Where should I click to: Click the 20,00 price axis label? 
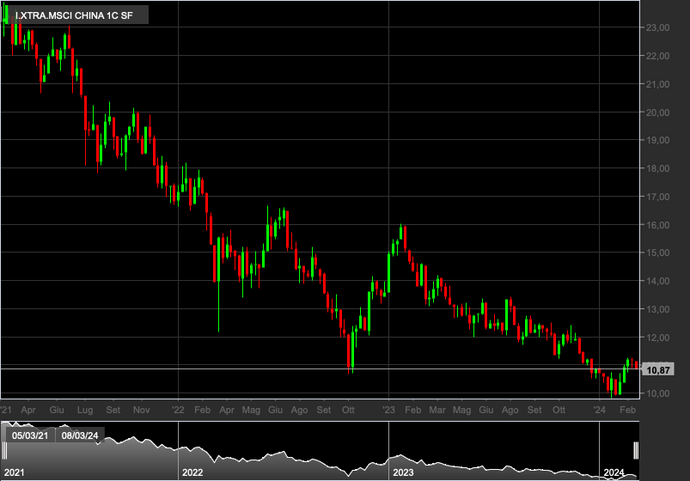pyautogui.click(x=657, y=113)
